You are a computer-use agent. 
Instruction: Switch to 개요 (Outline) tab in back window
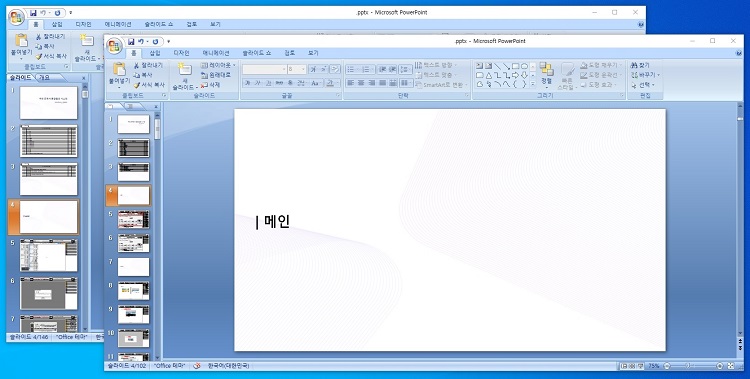(x=44, y=77)
